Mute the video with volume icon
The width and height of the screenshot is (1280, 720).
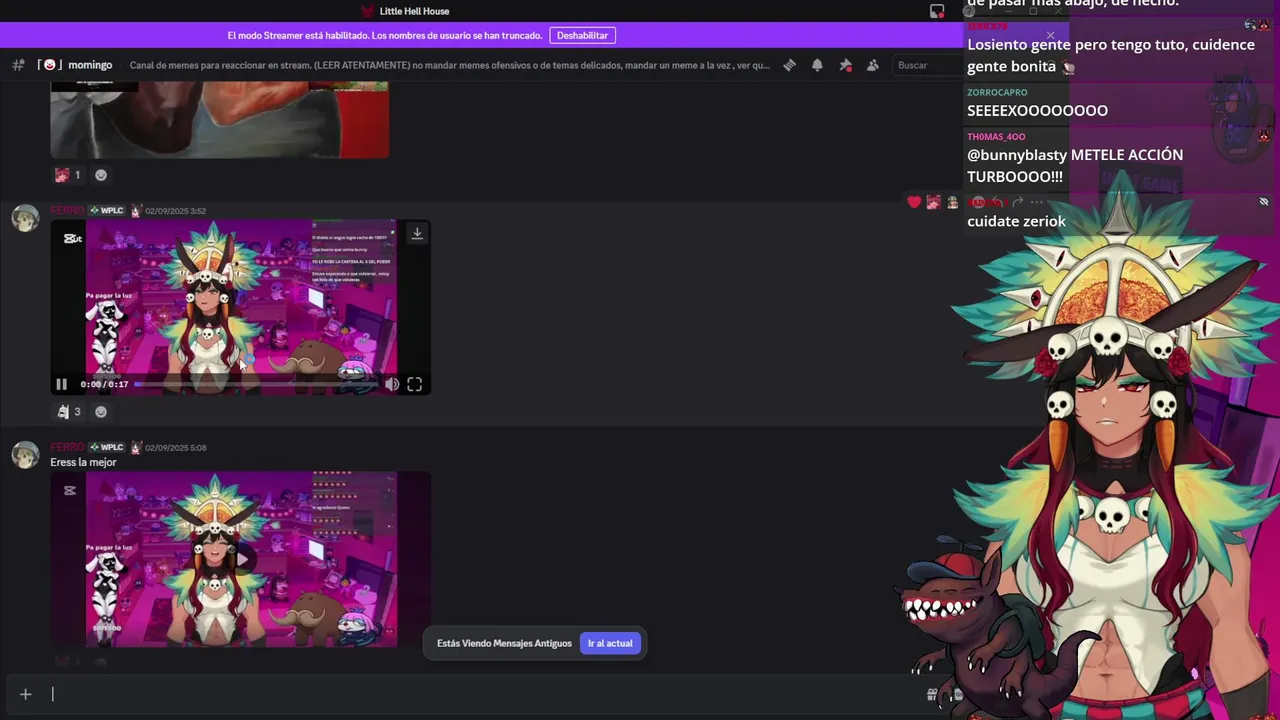coord(392,384)
